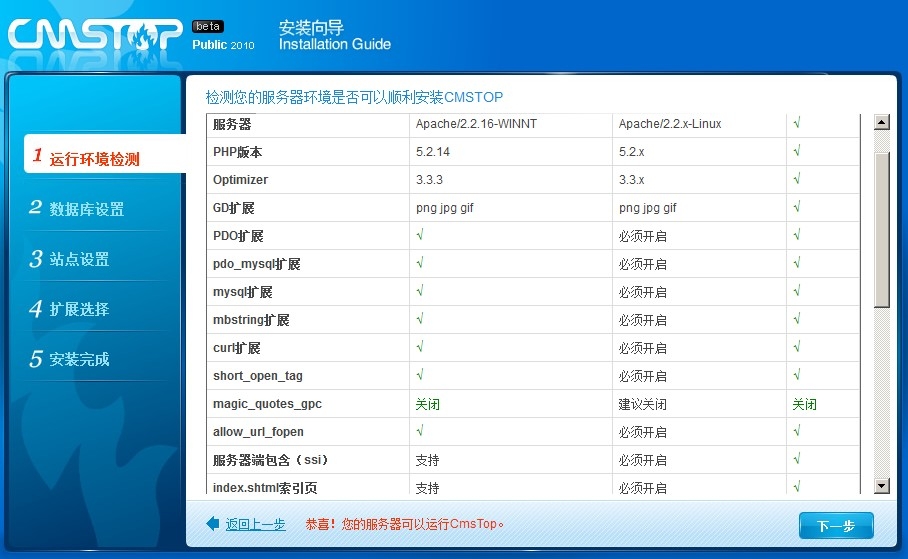Click the scrollbar track below the thumb

[881, 393]
